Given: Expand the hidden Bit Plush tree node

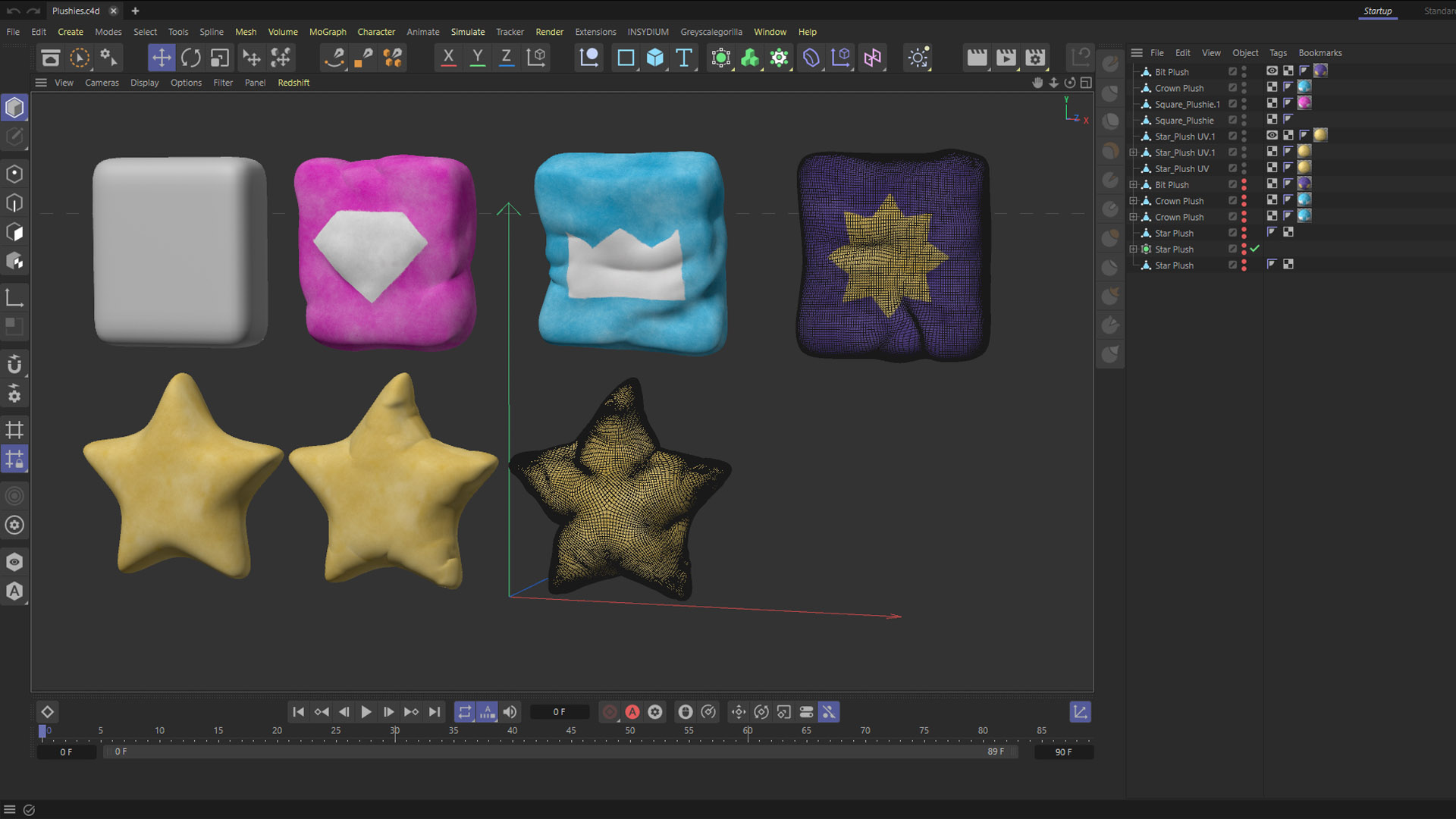Looking at the screenshot, I should (1133, 185).
